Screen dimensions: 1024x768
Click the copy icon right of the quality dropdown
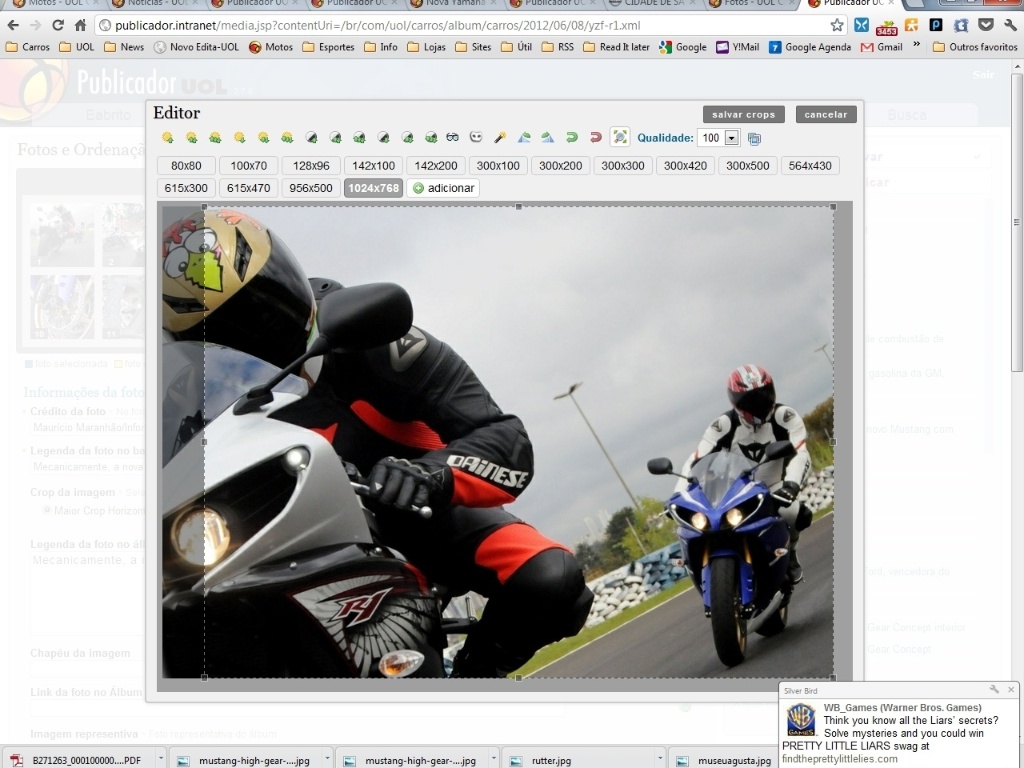(x=754, y=139)
